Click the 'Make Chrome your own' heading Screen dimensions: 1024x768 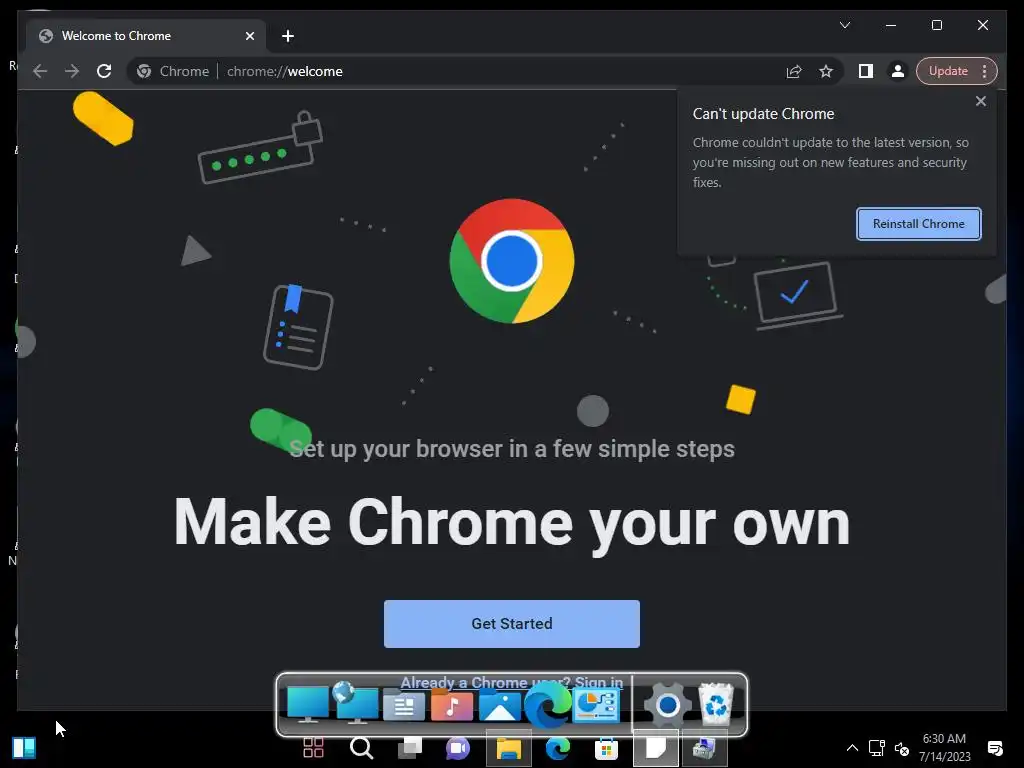(x=512, y=524)
